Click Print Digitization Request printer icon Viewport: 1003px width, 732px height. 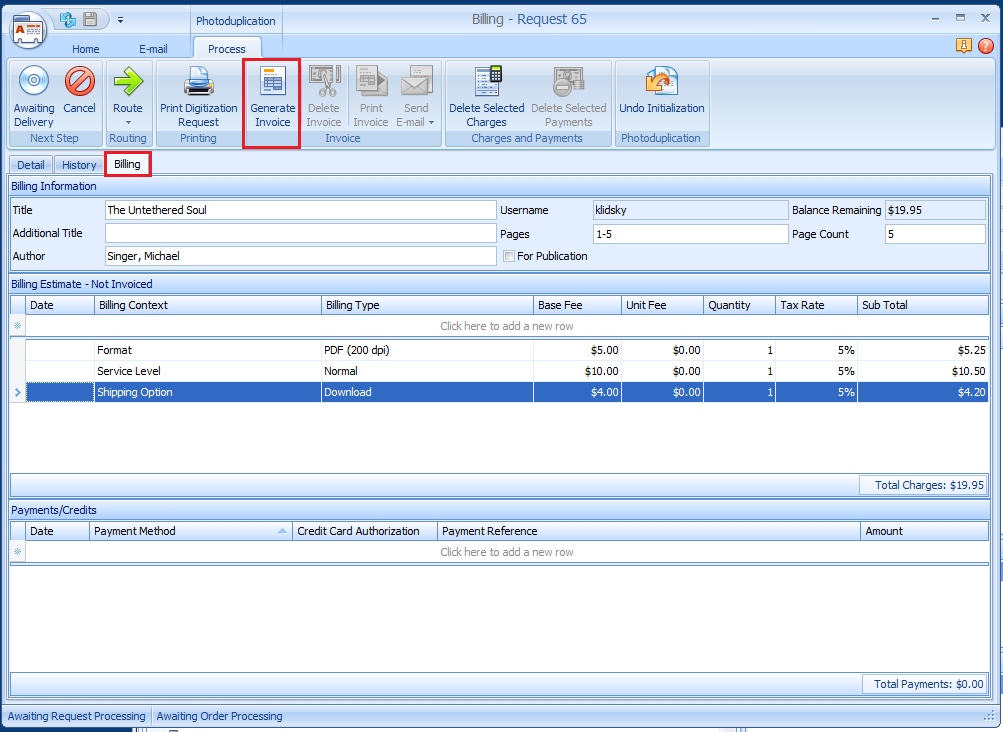(x=198, y=82)
